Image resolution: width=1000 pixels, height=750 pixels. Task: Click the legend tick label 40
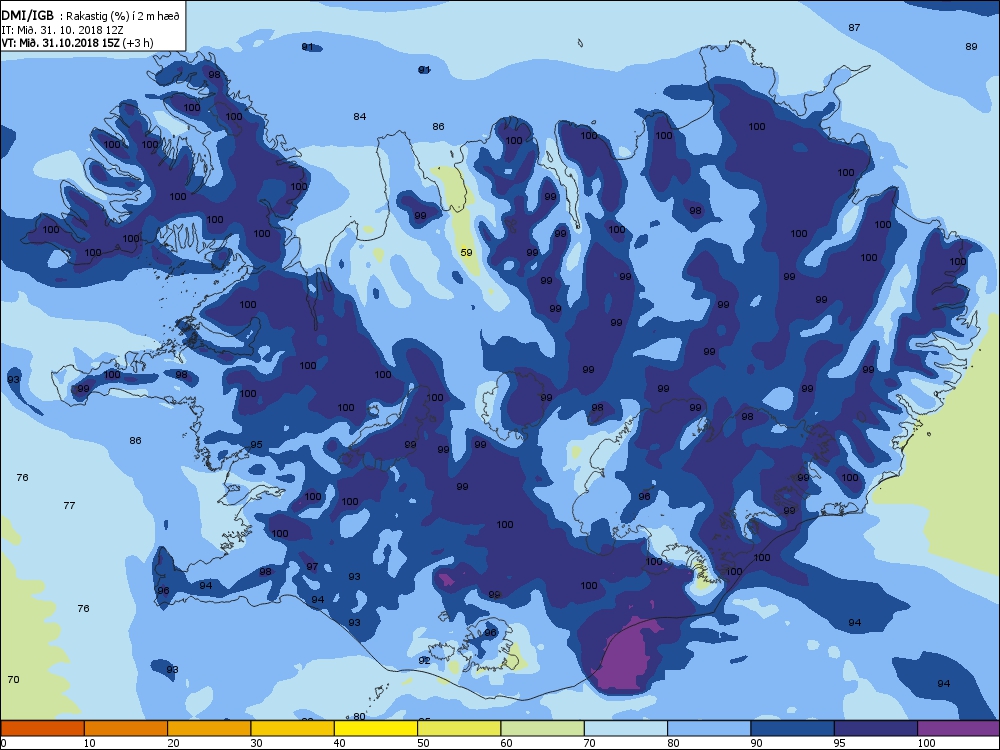pos(340,743)
